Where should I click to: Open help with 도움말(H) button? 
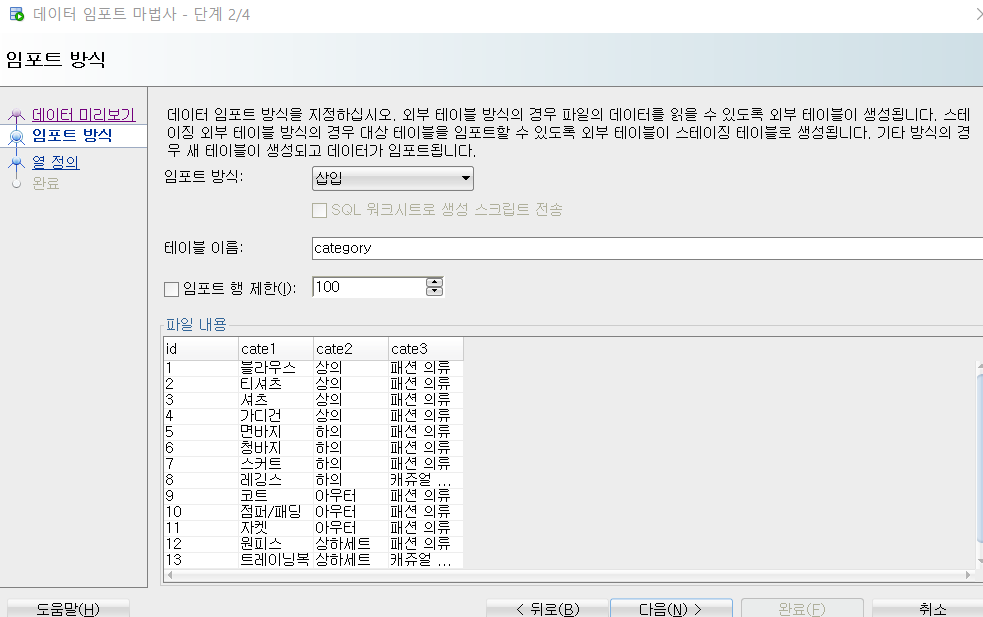point(68,609)
